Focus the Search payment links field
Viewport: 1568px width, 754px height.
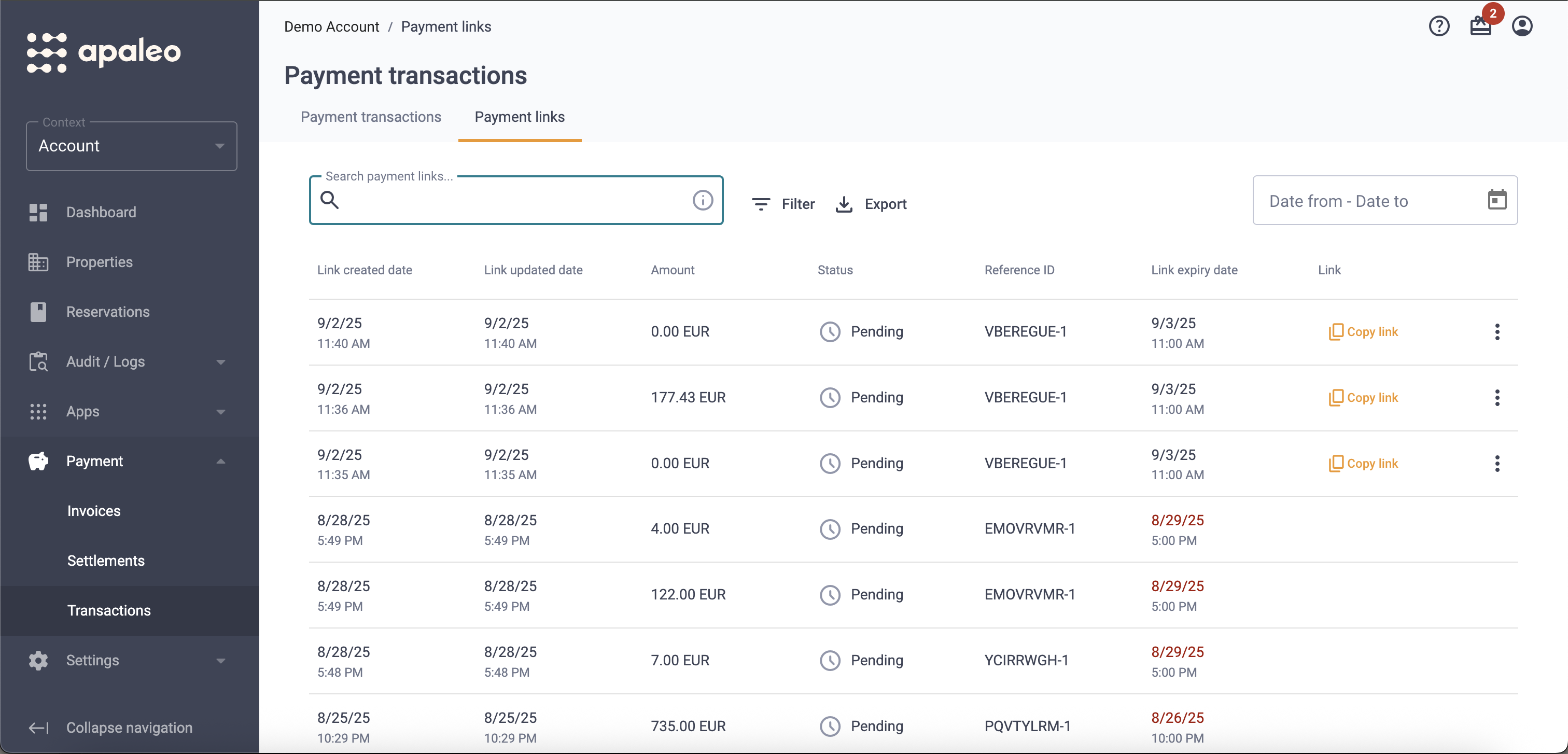click(x=515, y=200)
